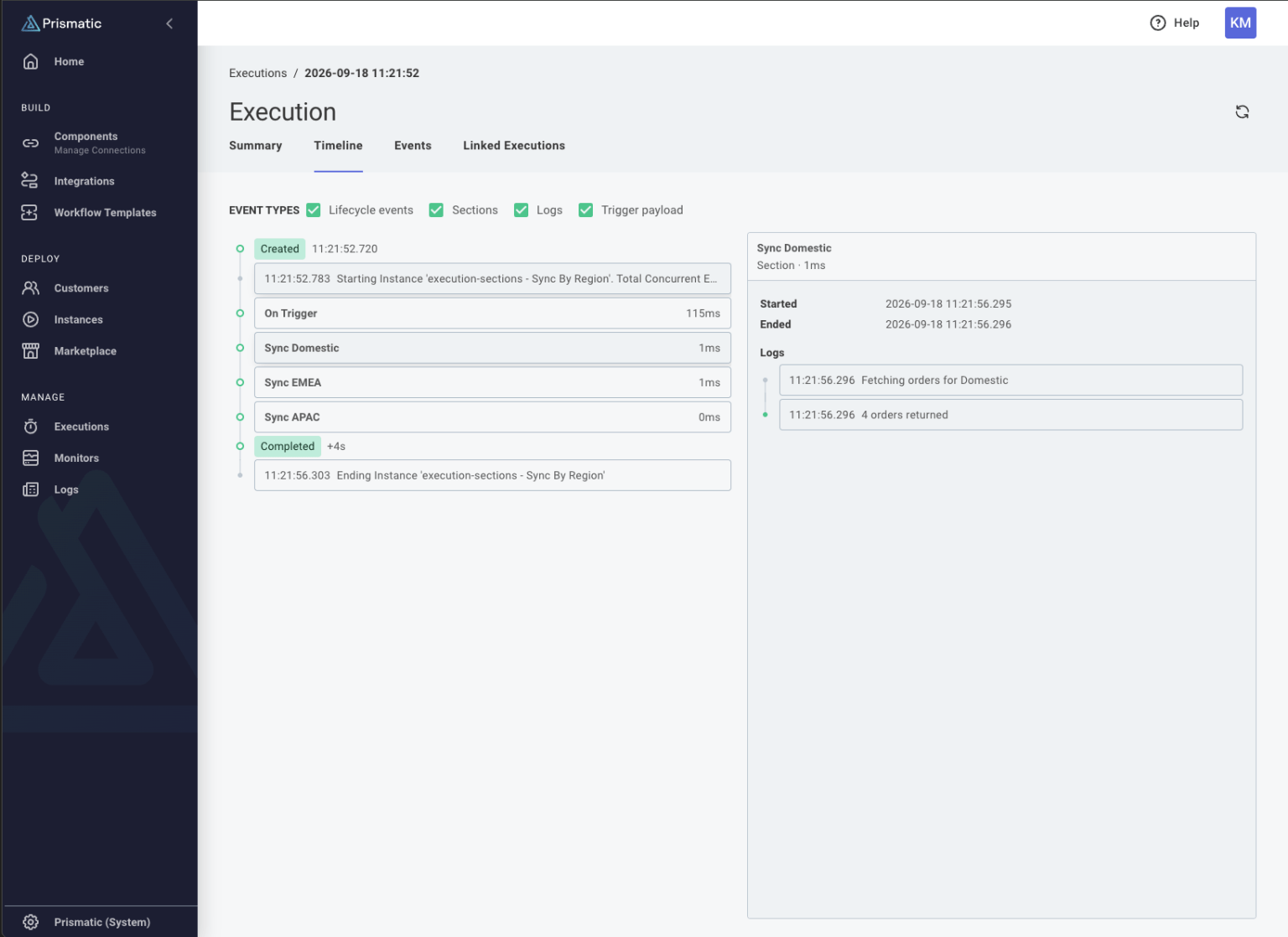Click the Sync APAC timeline marker dot

pyautogui.click(x=240, y=417)
